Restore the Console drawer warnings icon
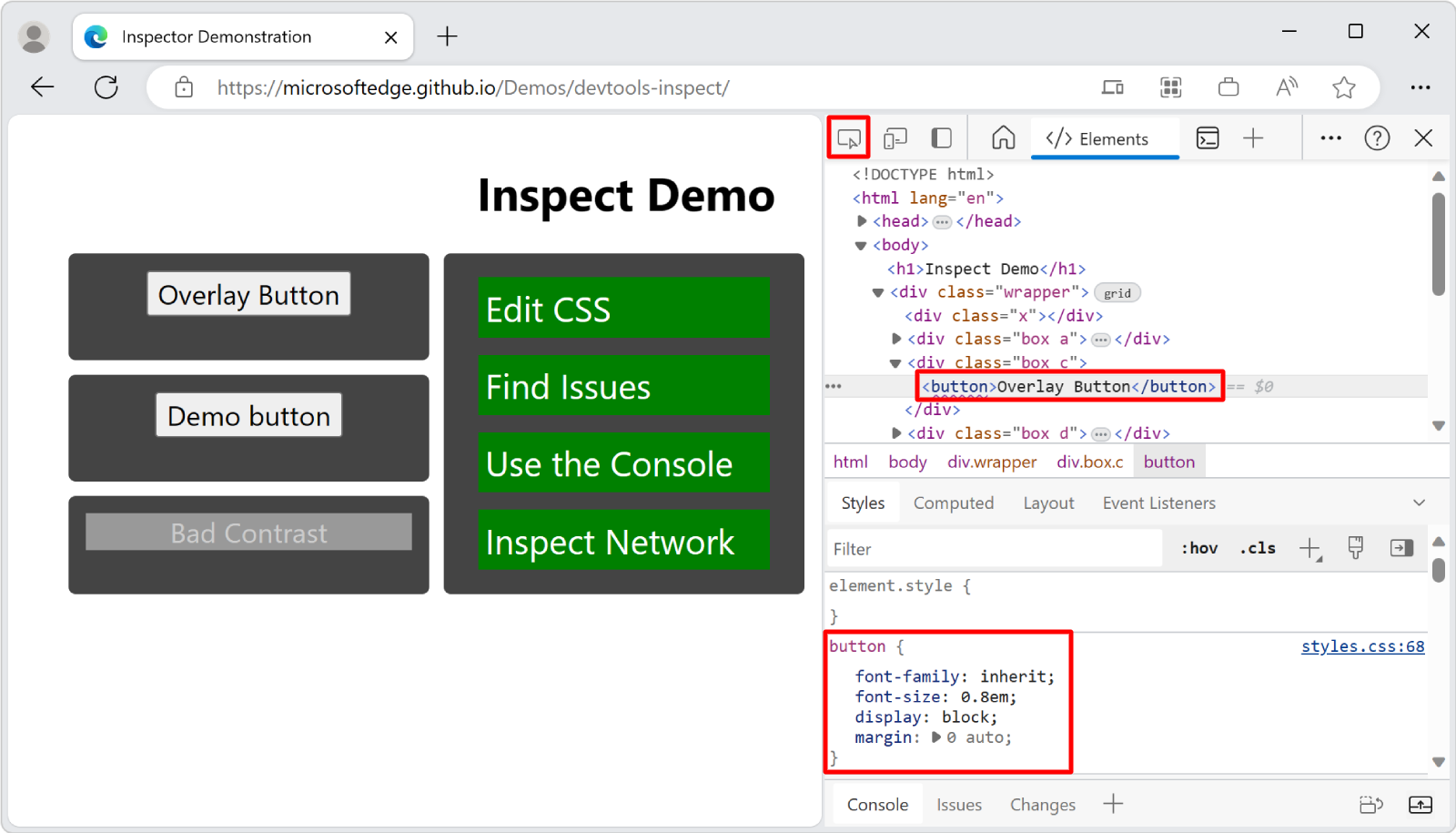Viewport: 1456px width, 833px height. [x=1370, y=804]
